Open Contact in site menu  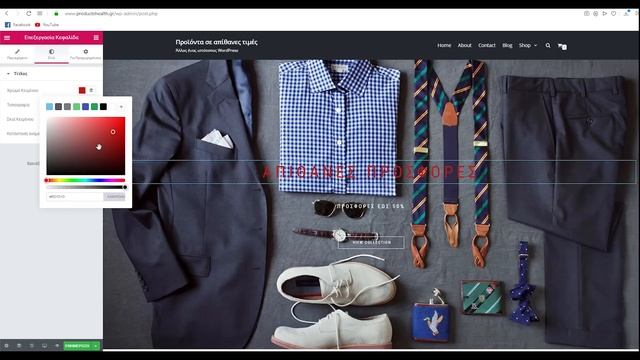click(x=487, y=45)
